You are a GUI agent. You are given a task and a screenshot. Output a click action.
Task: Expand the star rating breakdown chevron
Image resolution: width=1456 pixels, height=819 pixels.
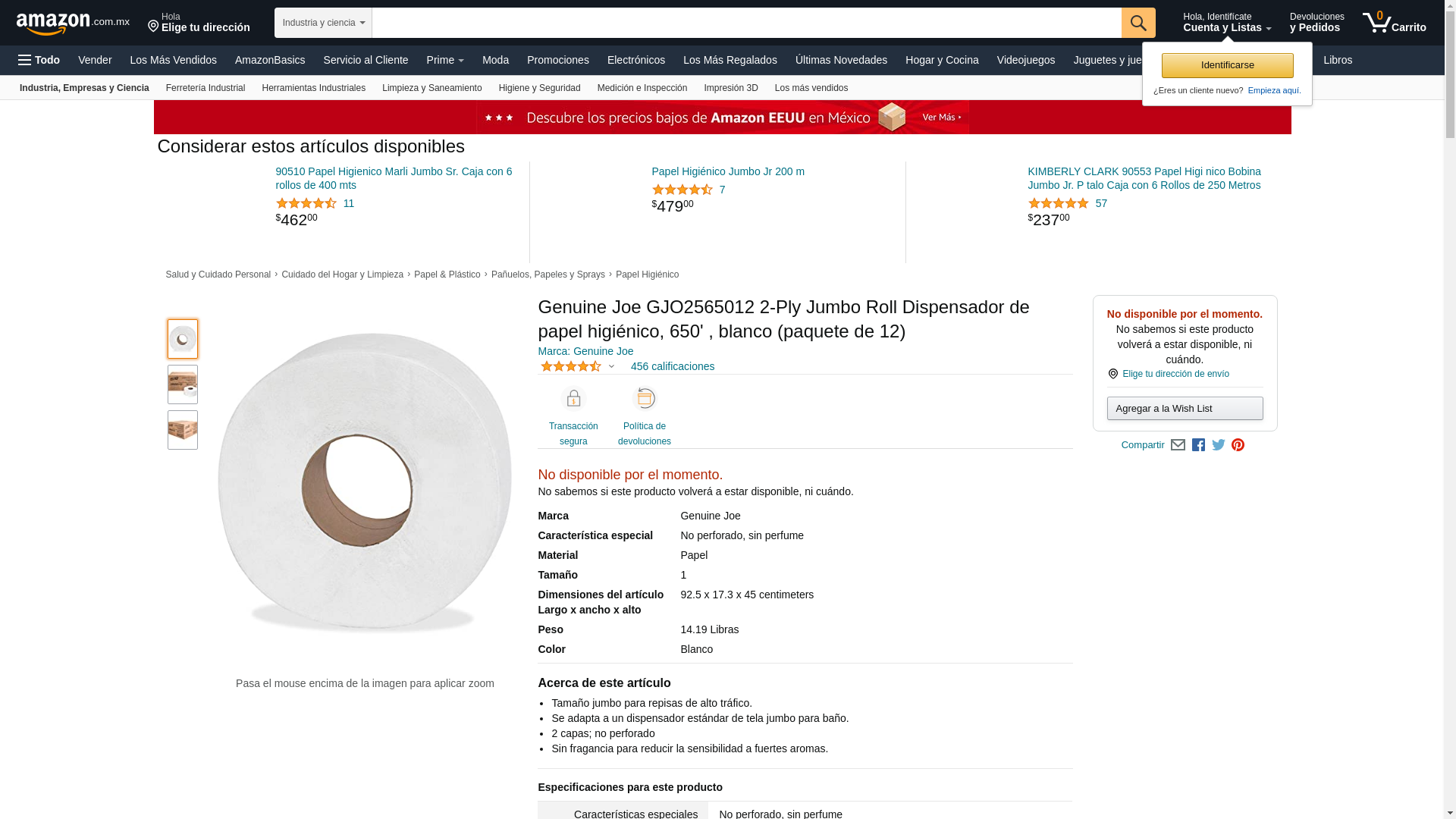pos(611,367)
